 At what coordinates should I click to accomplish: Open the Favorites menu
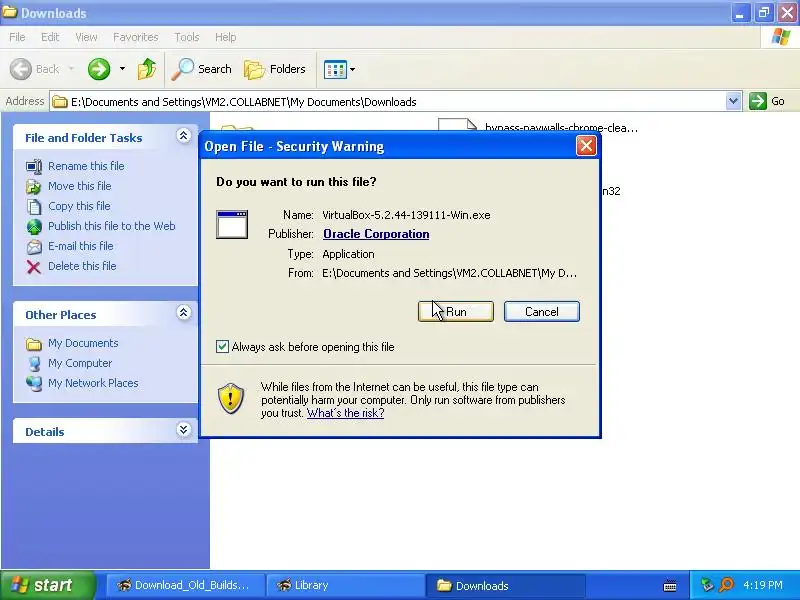(136, 37)
